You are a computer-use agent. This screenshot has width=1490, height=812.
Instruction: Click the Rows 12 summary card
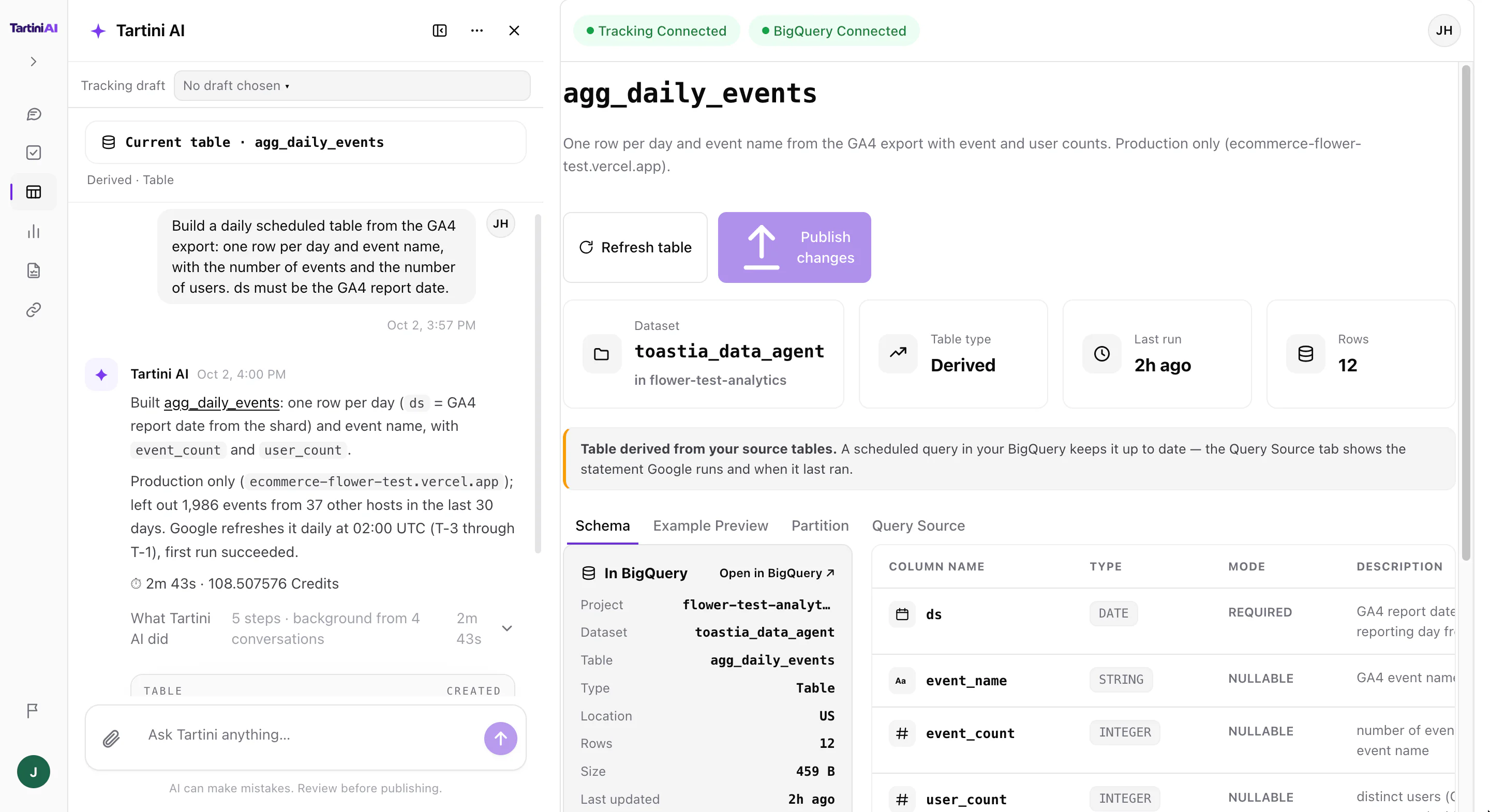click(x=1361, y=354)
